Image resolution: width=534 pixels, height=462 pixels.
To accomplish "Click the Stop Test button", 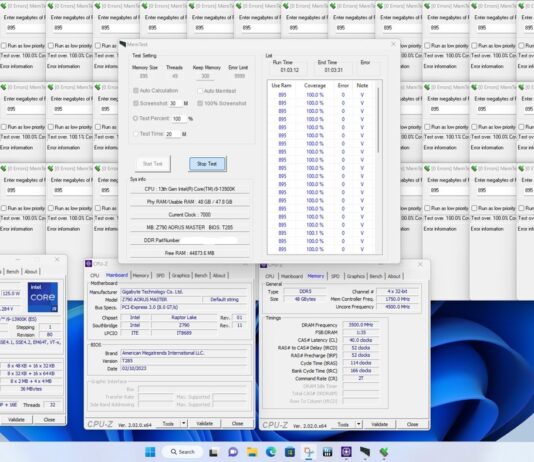I will point(207,164).
